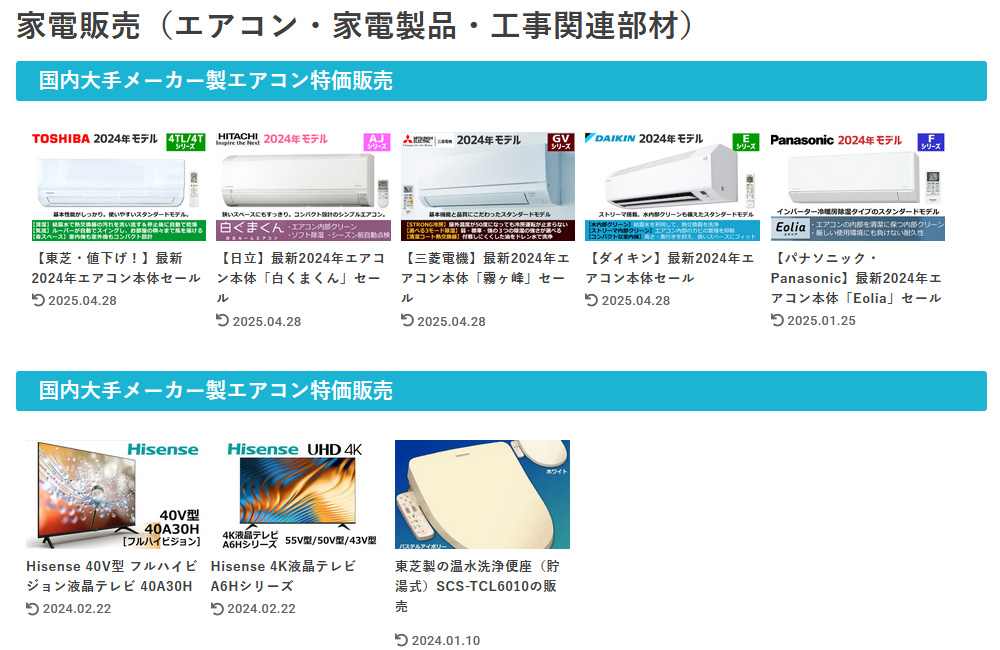
Task: Click the pink AJ series badge on Hitachi image
Action: click(x=376, y=141)
